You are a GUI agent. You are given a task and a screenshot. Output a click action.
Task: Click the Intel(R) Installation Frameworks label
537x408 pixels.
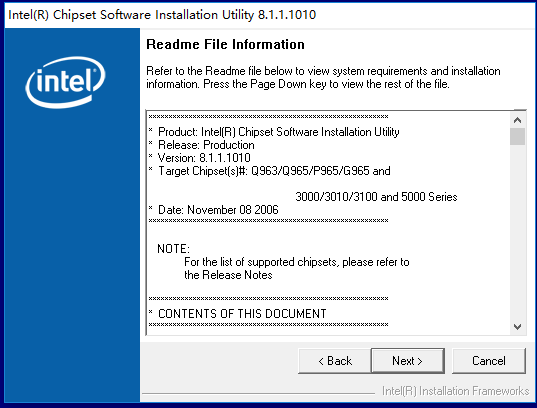(x=455, y=391)
